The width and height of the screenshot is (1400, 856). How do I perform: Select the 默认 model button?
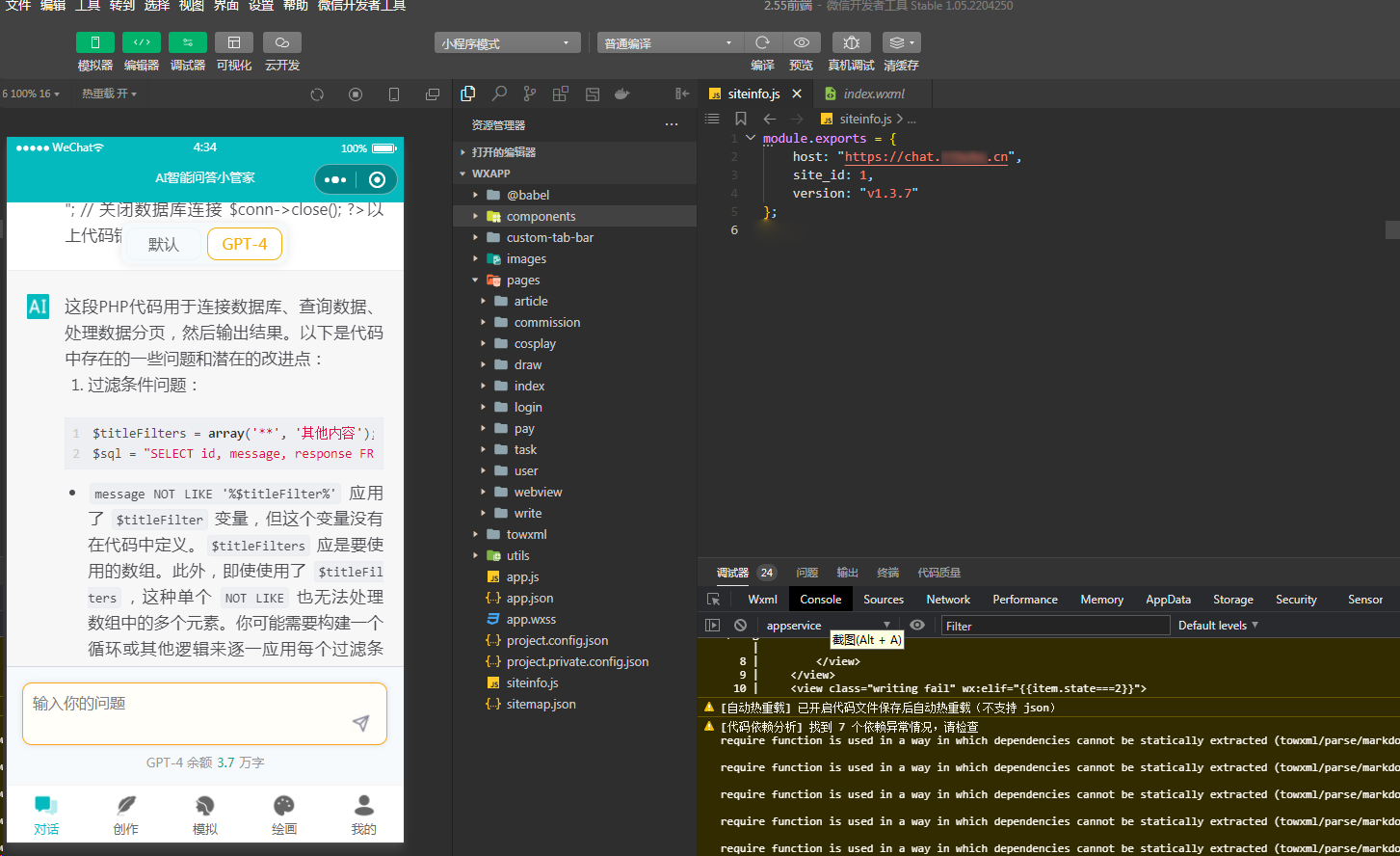click(164, 244)
